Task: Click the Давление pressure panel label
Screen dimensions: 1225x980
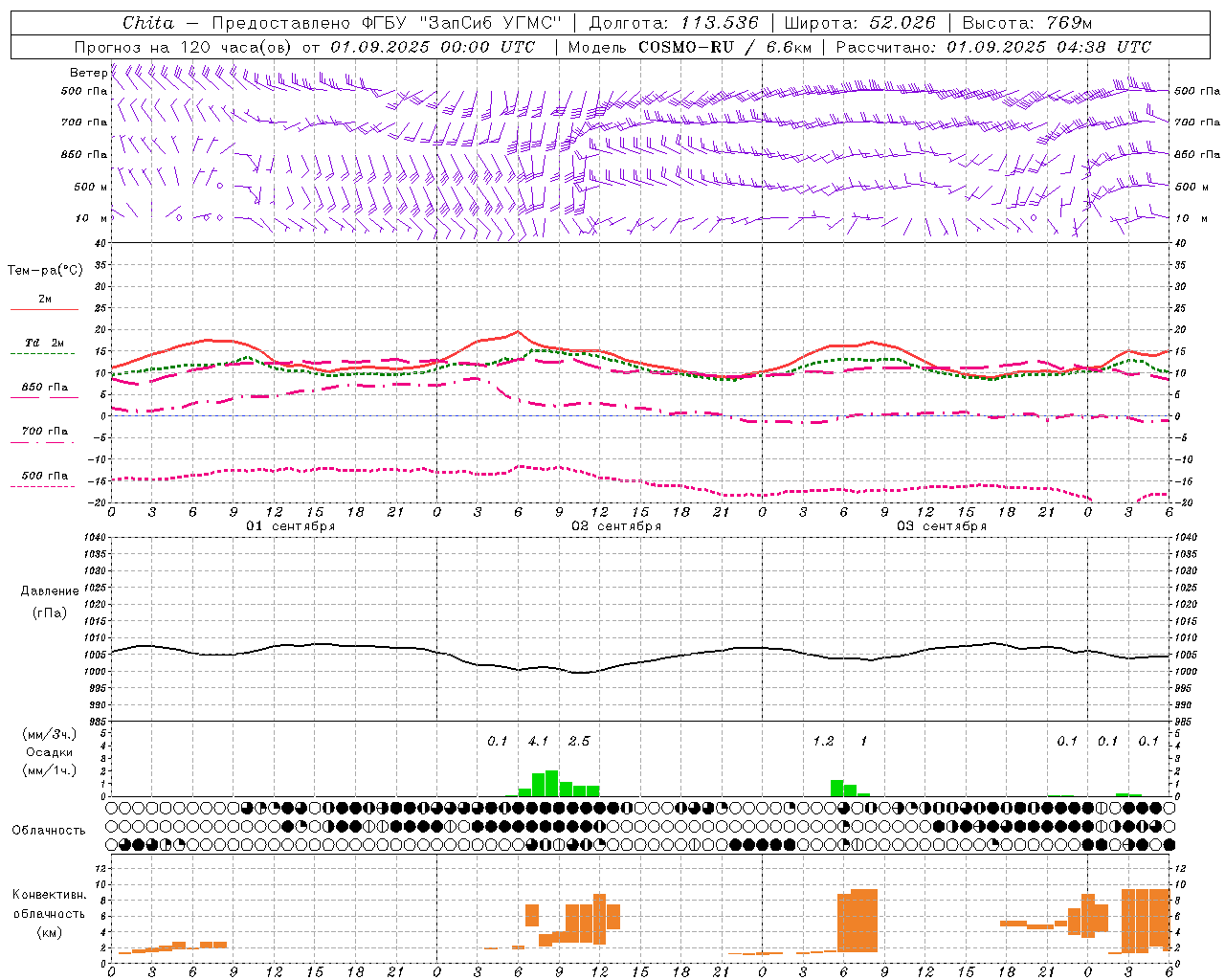Action: [x=50, y=591]
